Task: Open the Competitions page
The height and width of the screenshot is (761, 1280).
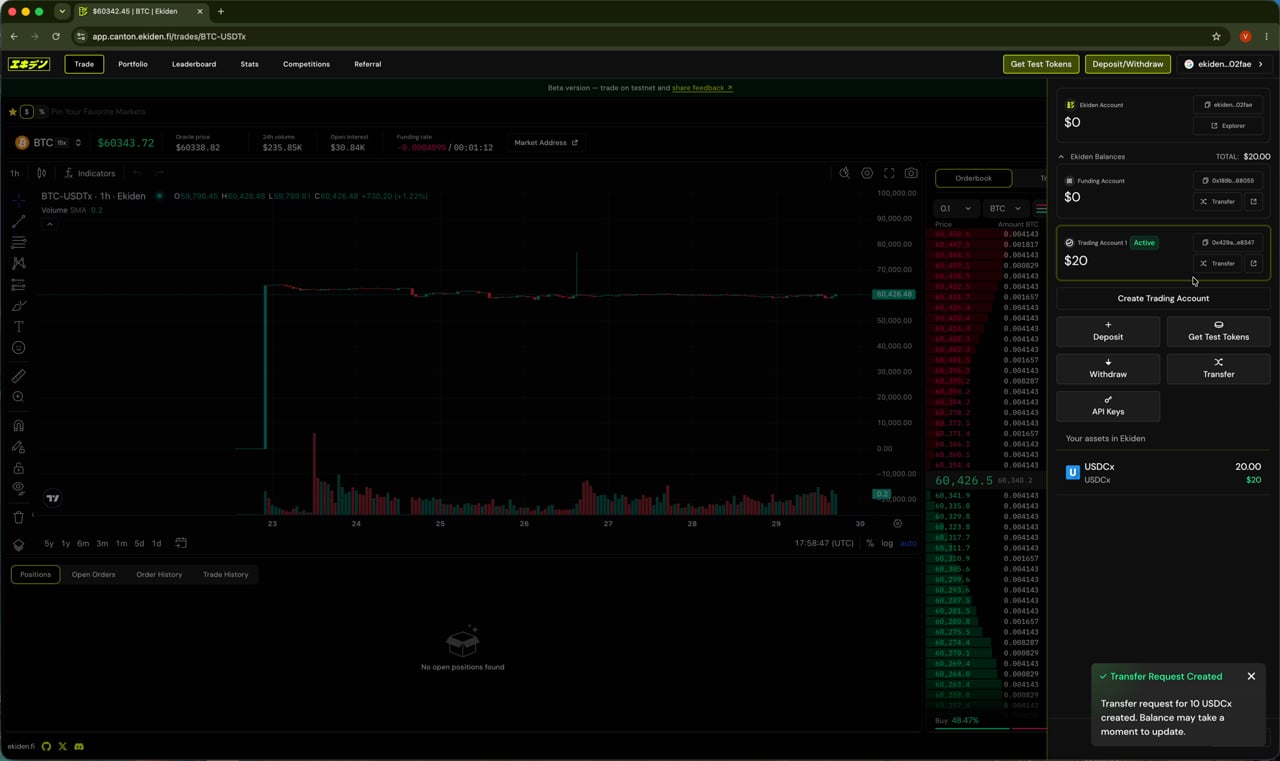Action: (x=306, y=64)
